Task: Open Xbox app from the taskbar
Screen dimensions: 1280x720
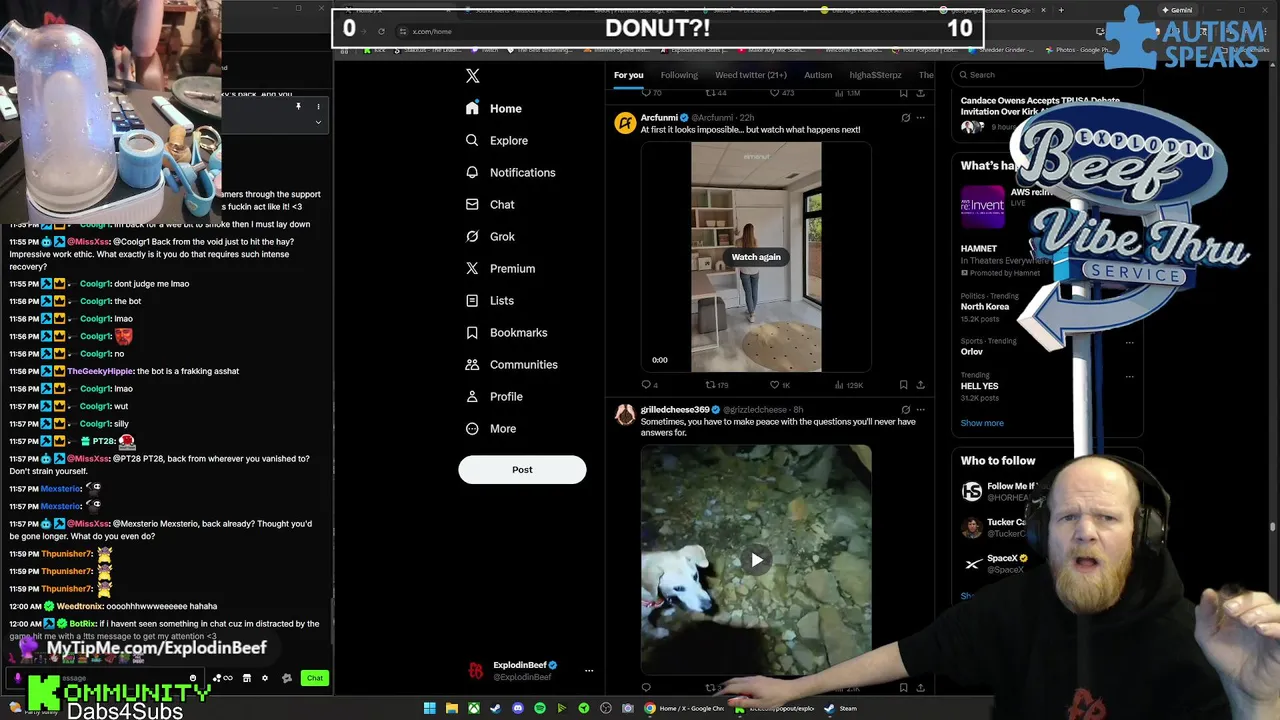Action: (474, 708)
